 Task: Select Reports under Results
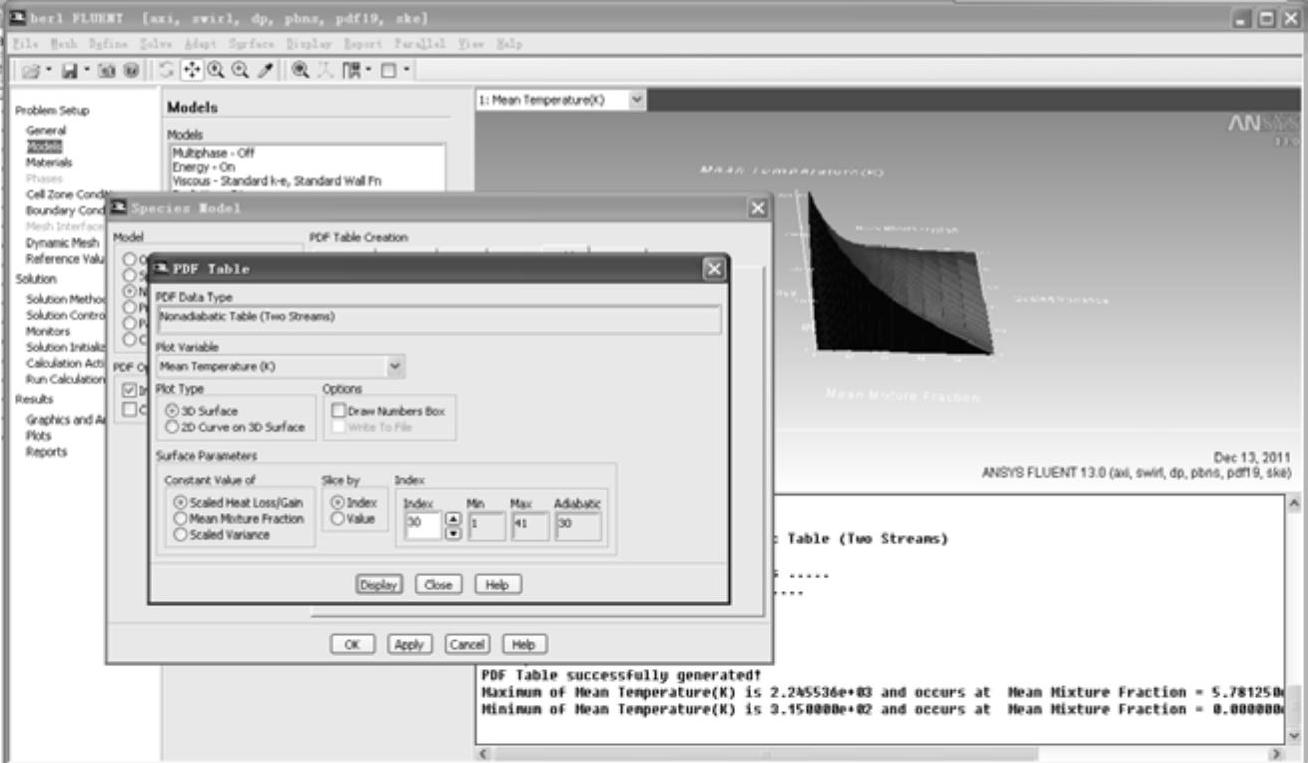pyautogui.click(x=47, y=452)
